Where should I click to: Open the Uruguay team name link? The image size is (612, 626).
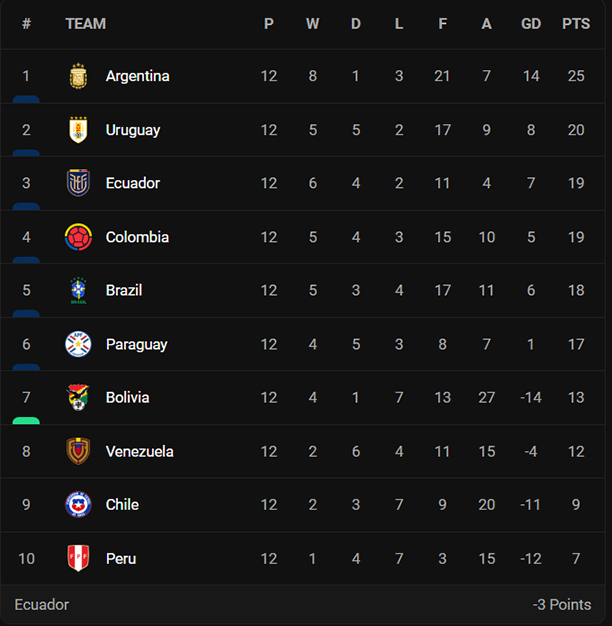pos(133,130)
